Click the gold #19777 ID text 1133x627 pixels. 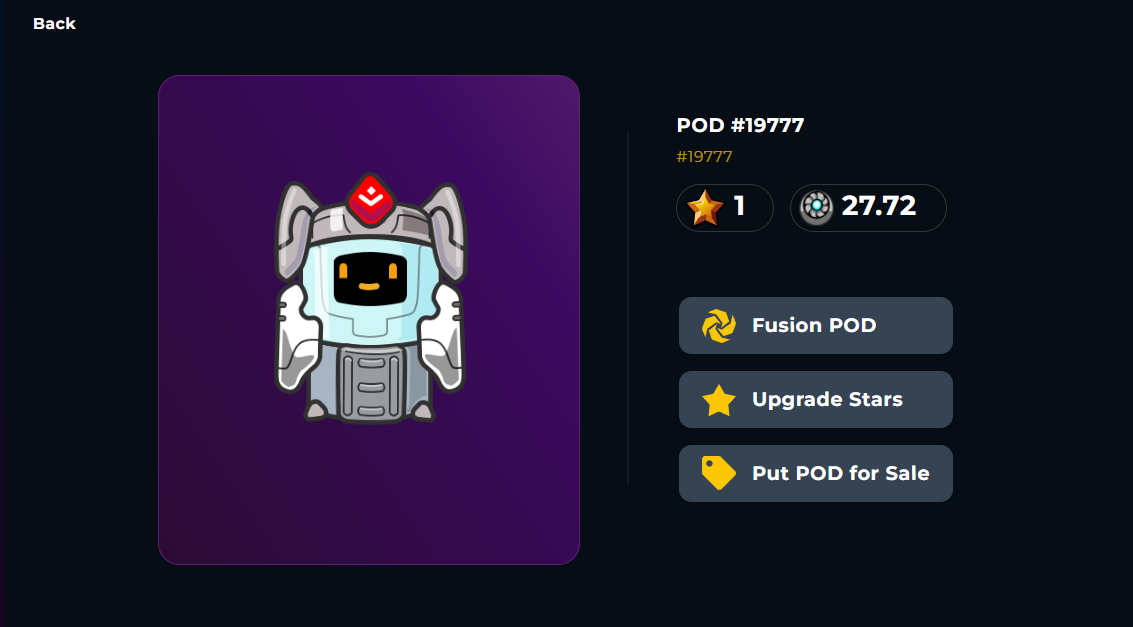705,157
